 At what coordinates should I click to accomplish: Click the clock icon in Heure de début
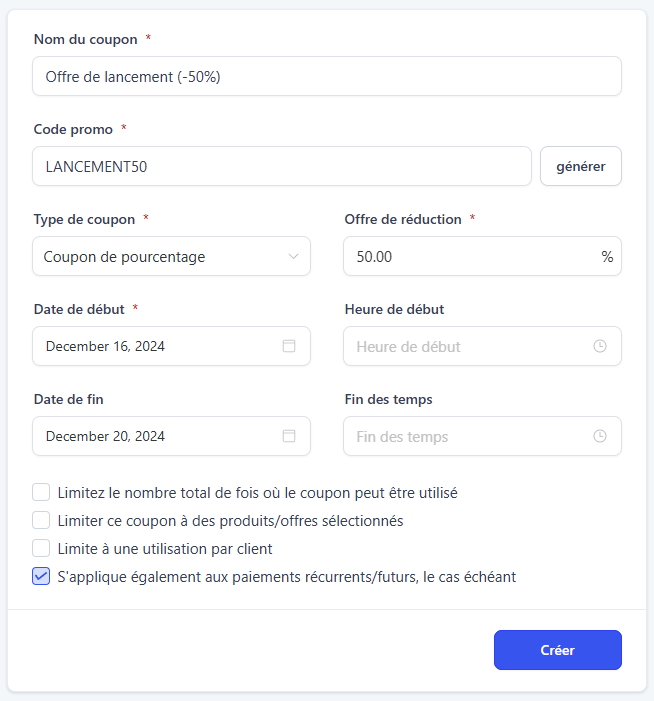tap(599, 346)
